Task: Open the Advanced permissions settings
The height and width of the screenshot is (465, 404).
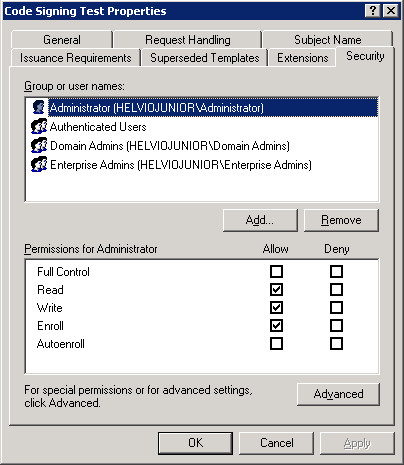Action: click(x=338, y=394)
